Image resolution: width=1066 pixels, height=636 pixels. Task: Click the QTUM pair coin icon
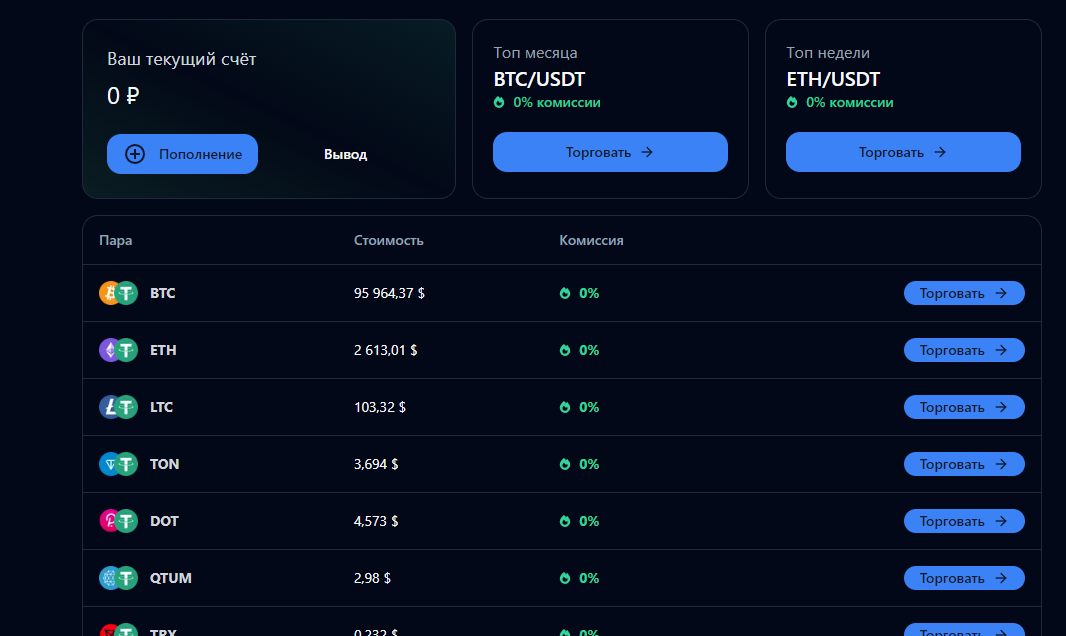pos(118,578)
